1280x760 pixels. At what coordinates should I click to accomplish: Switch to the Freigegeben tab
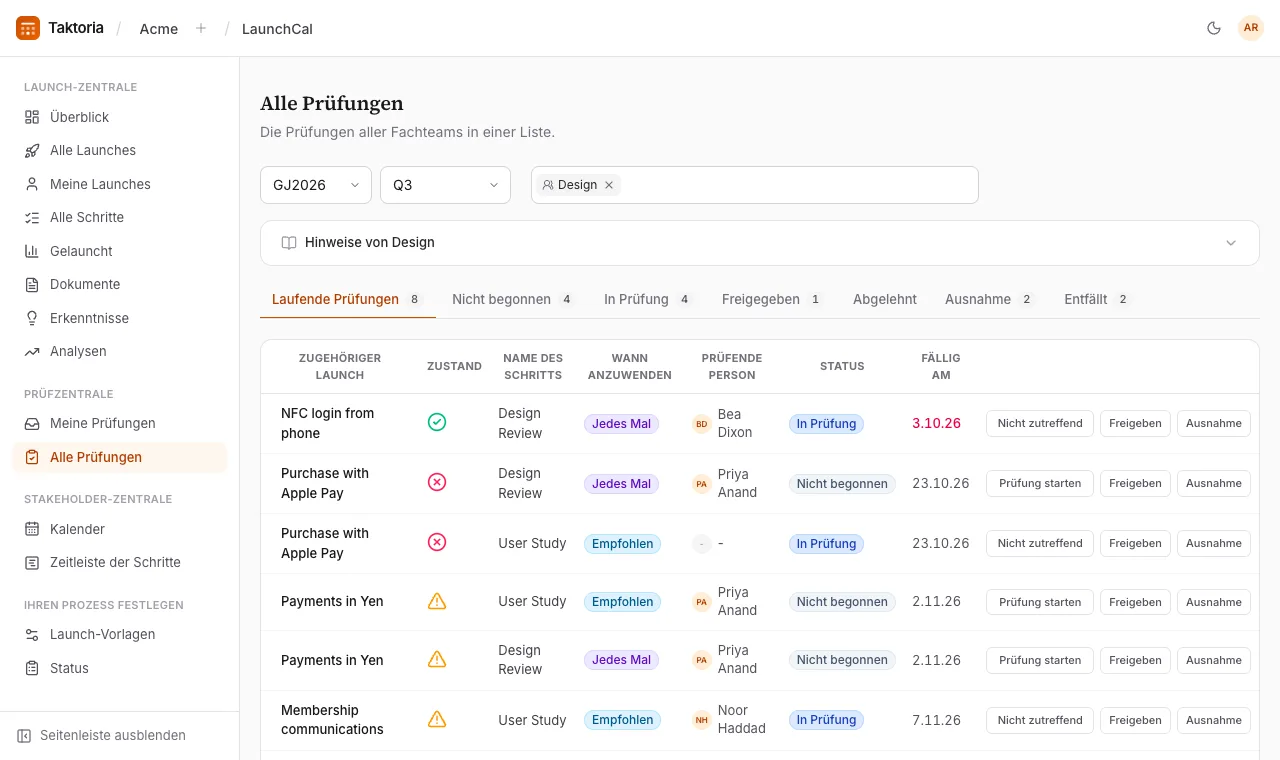point(772,299)
